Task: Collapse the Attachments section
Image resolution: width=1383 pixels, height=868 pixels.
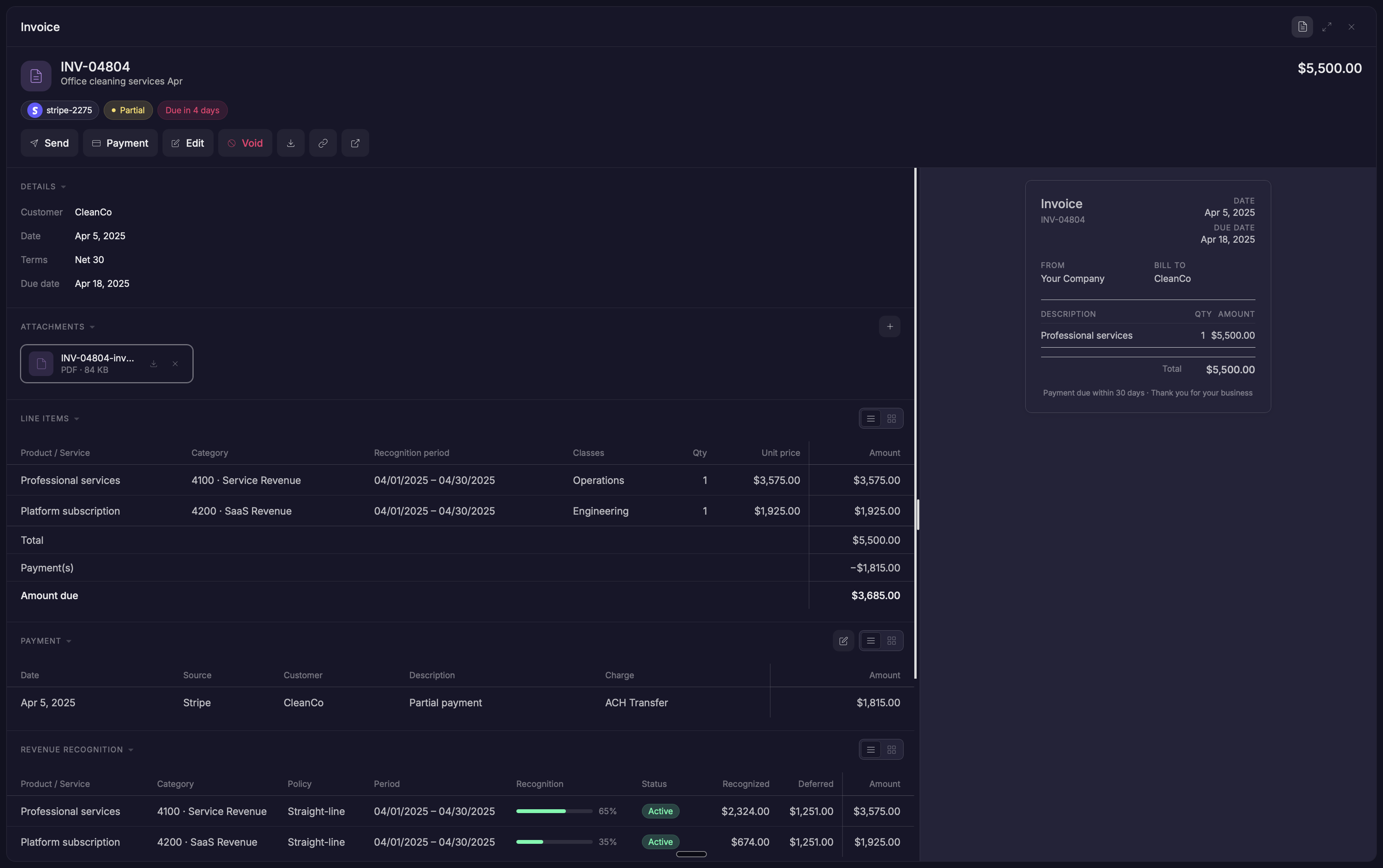Action: click(x=58, y=326)
